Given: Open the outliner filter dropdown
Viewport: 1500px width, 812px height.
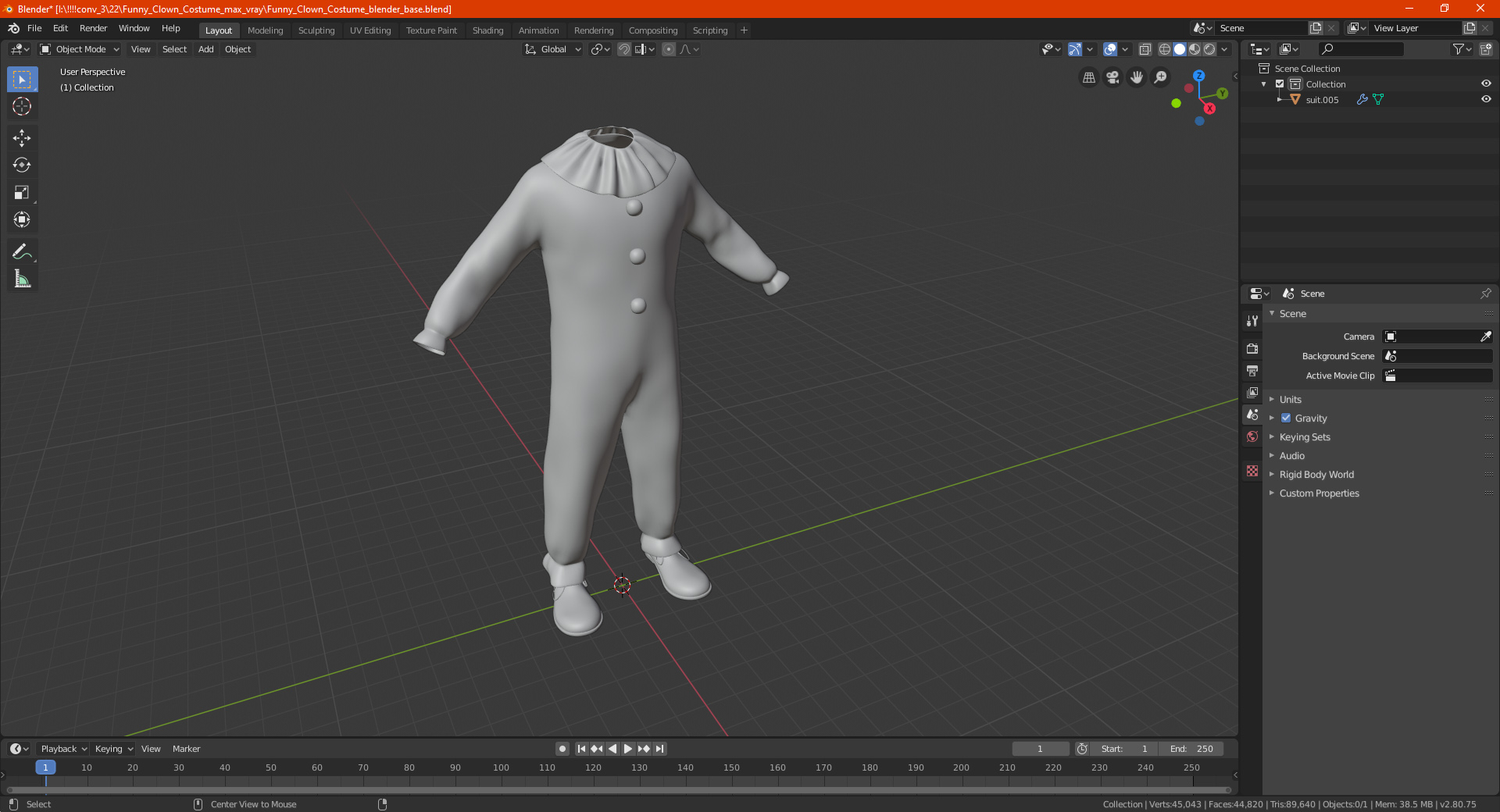Looking at the screenshot, I should [x=1462, y=49].
